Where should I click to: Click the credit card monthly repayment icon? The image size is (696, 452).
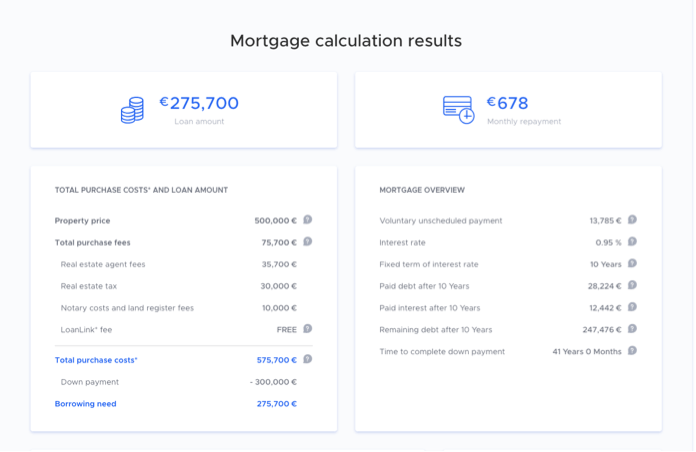[458, 109]
